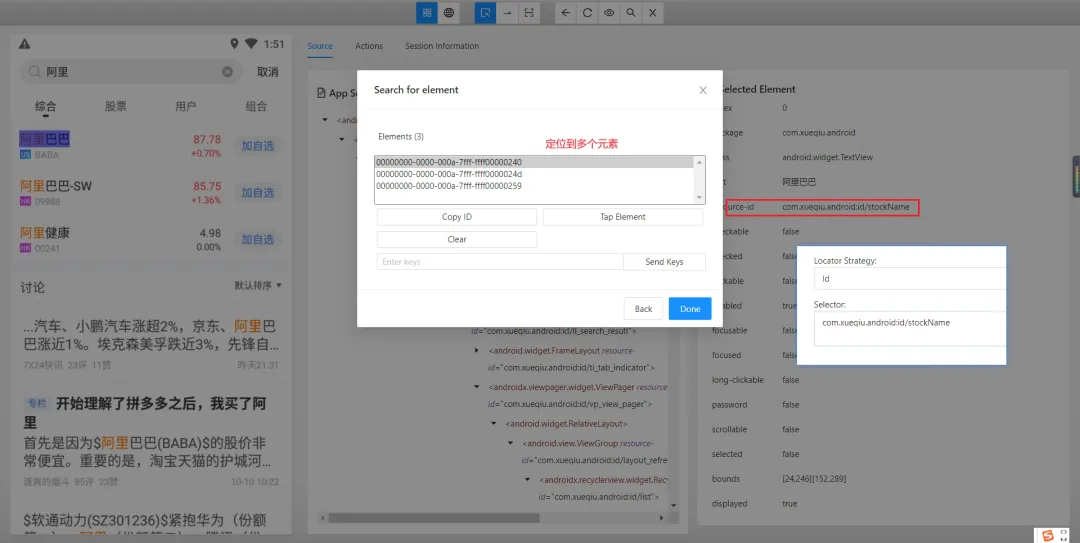
Task: Collapse the topmost tree node in App Source
Action: point(324,120)
